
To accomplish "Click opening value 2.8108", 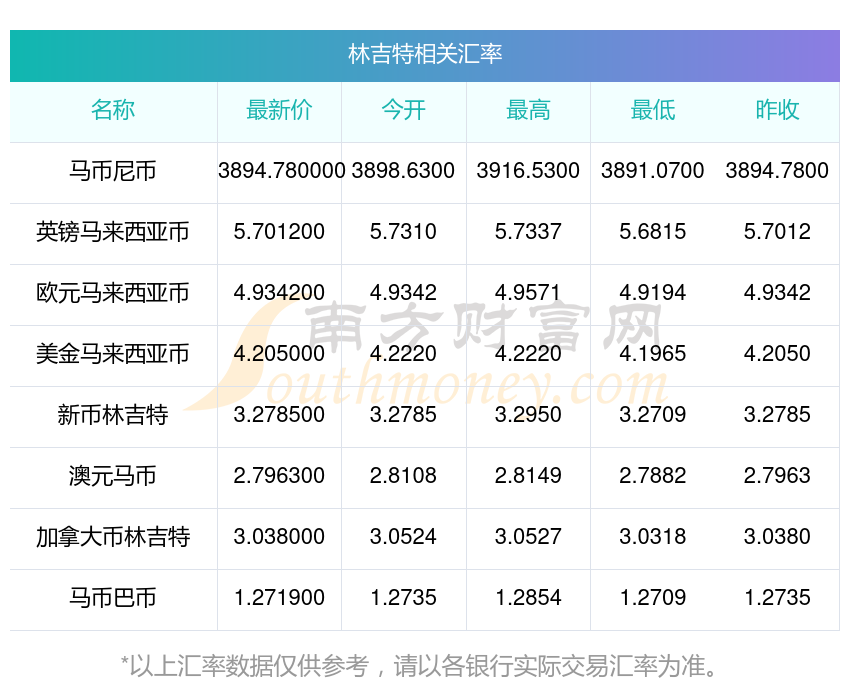I will coord(403,476).
